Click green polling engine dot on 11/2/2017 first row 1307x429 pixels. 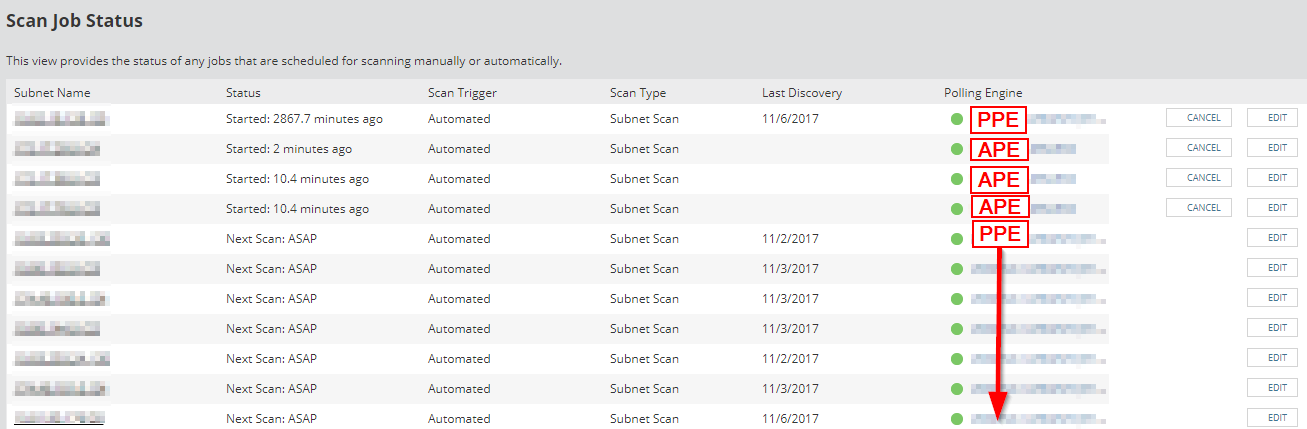tap(957, 240)
